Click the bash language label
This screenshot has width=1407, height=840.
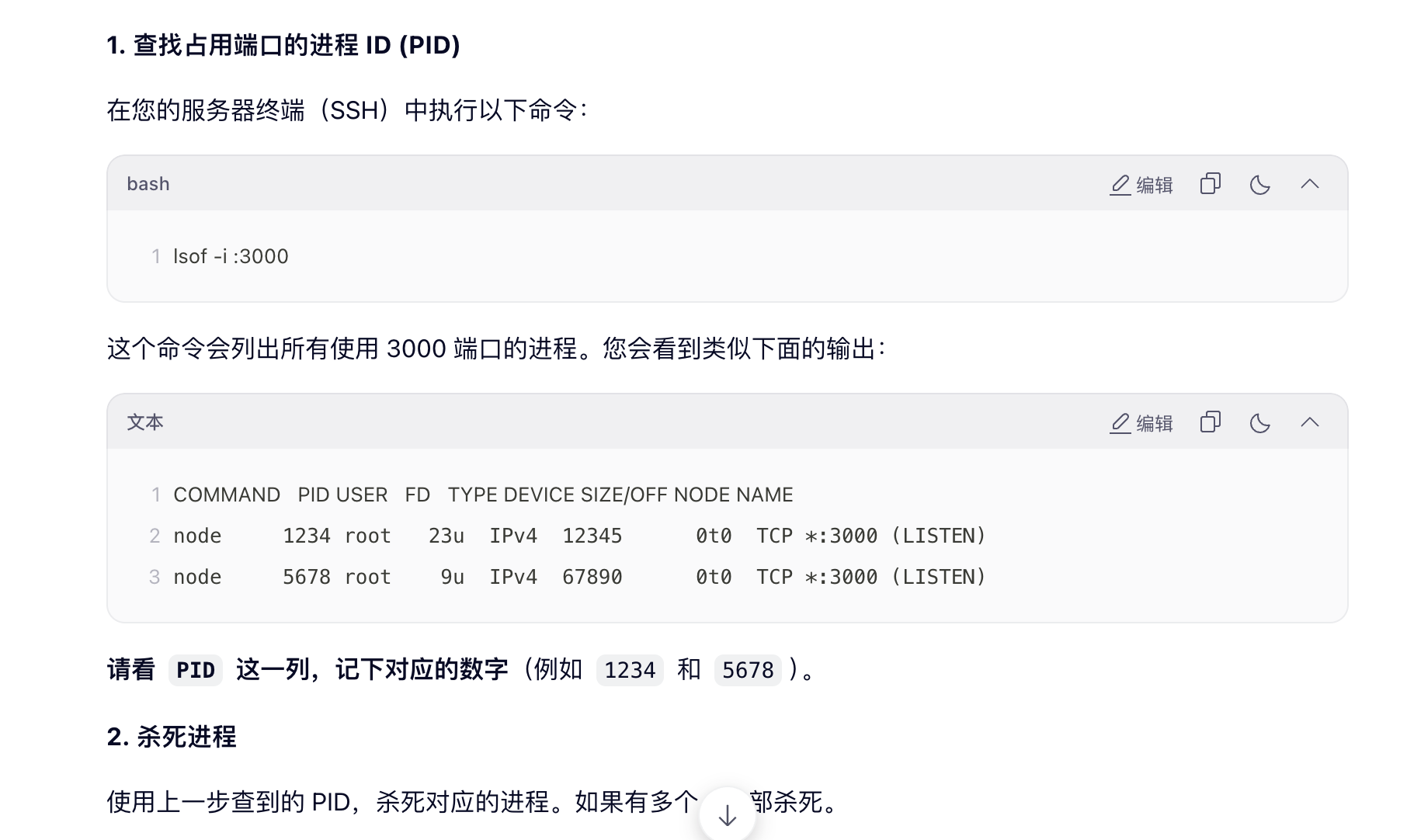[x=148, y=184]
